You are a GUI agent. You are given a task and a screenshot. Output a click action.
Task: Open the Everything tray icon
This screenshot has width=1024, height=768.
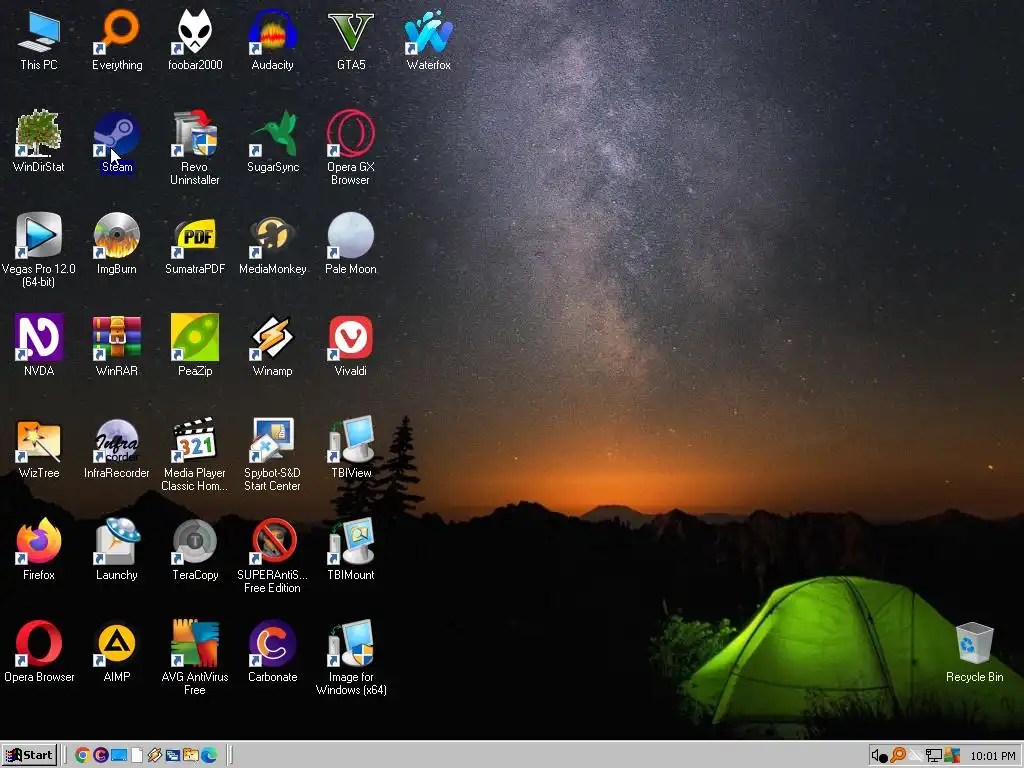[899, 756]
